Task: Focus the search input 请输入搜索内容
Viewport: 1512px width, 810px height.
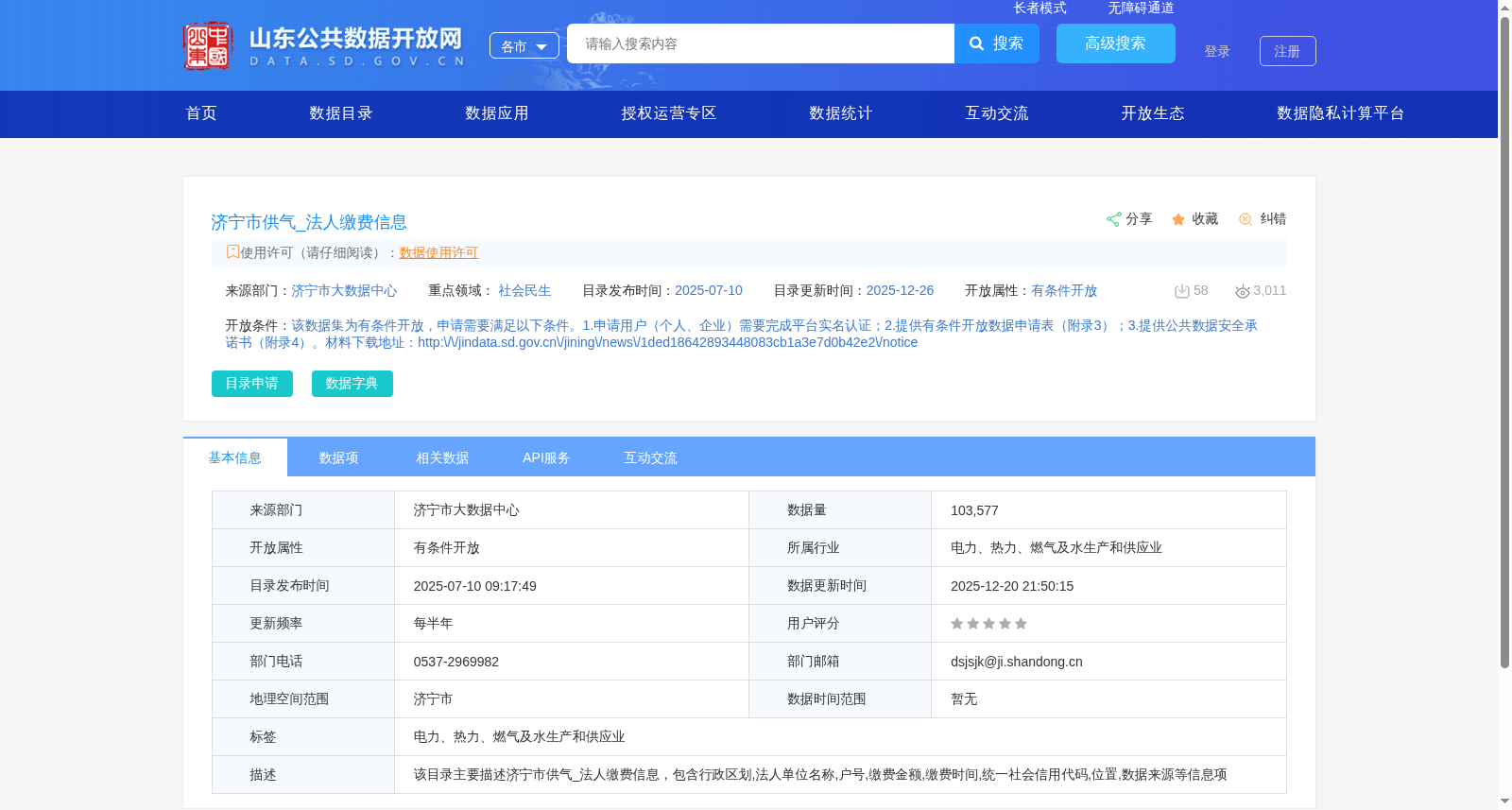Action: [761, 43]
